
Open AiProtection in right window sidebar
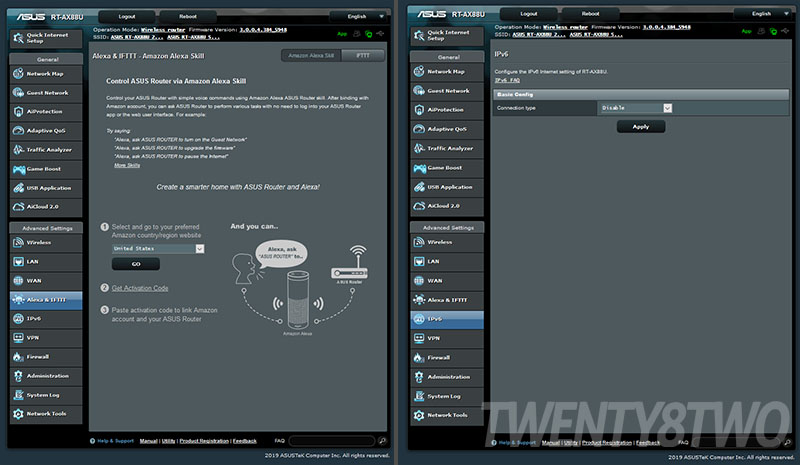[447, 110]
